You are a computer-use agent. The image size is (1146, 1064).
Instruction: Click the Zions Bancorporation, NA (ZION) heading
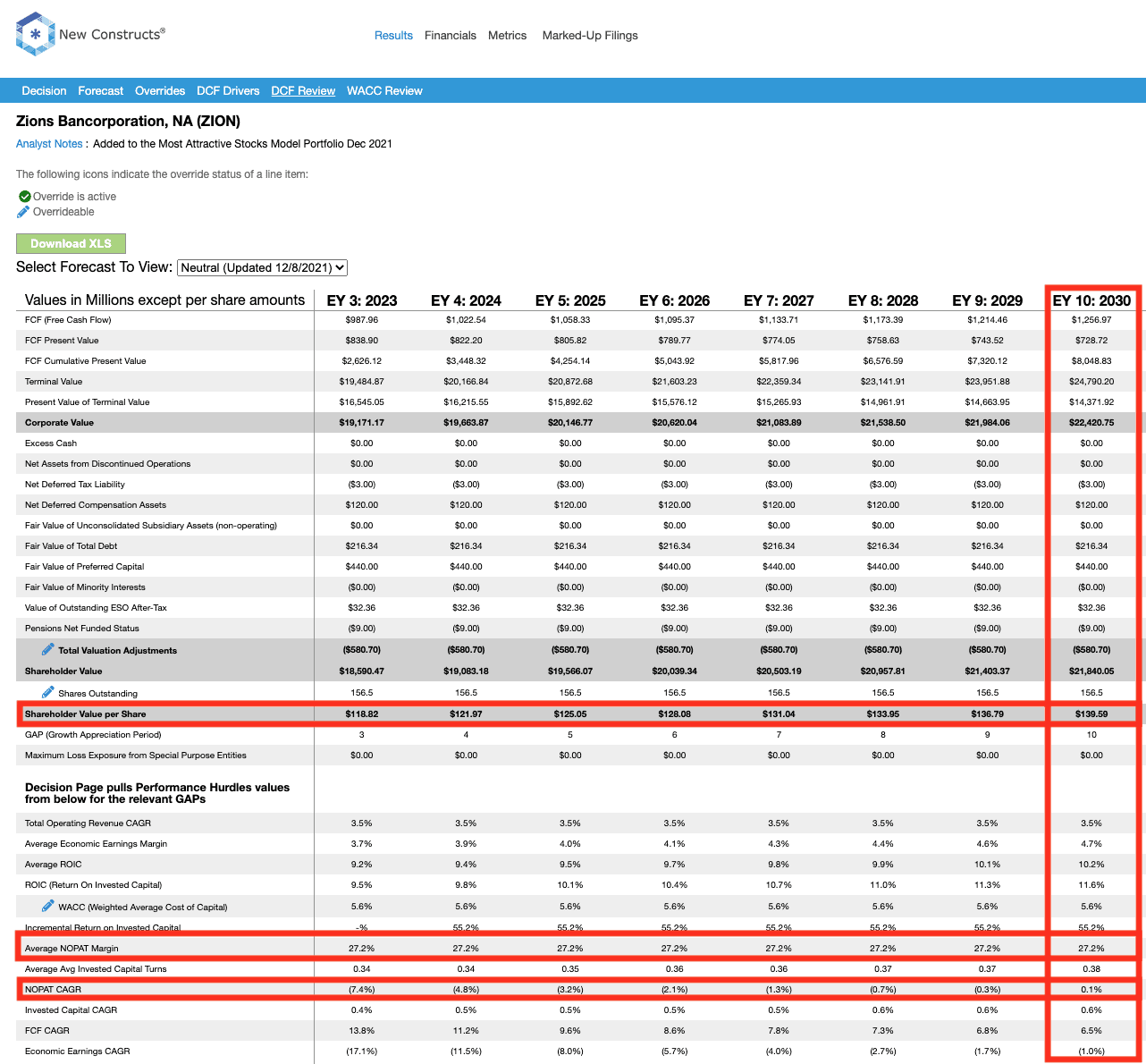[x=128, y=121]
